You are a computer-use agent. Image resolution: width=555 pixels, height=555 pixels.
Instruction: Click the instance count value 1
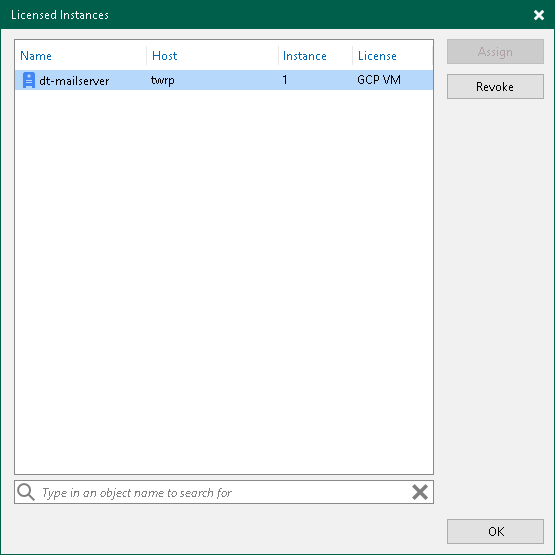click(285, 80)
